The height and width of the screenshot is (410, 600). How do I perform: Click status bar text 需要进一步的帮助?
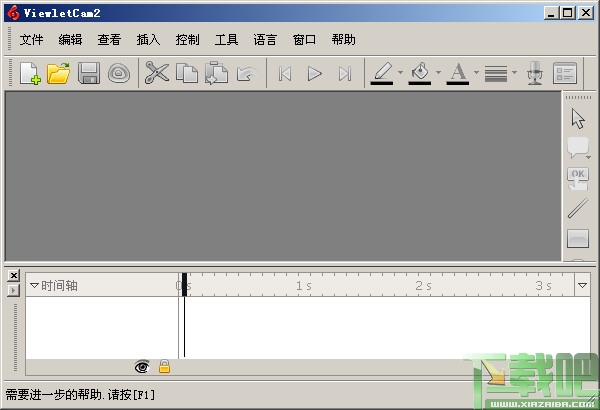pyautogui.click(x=53, y=395)
